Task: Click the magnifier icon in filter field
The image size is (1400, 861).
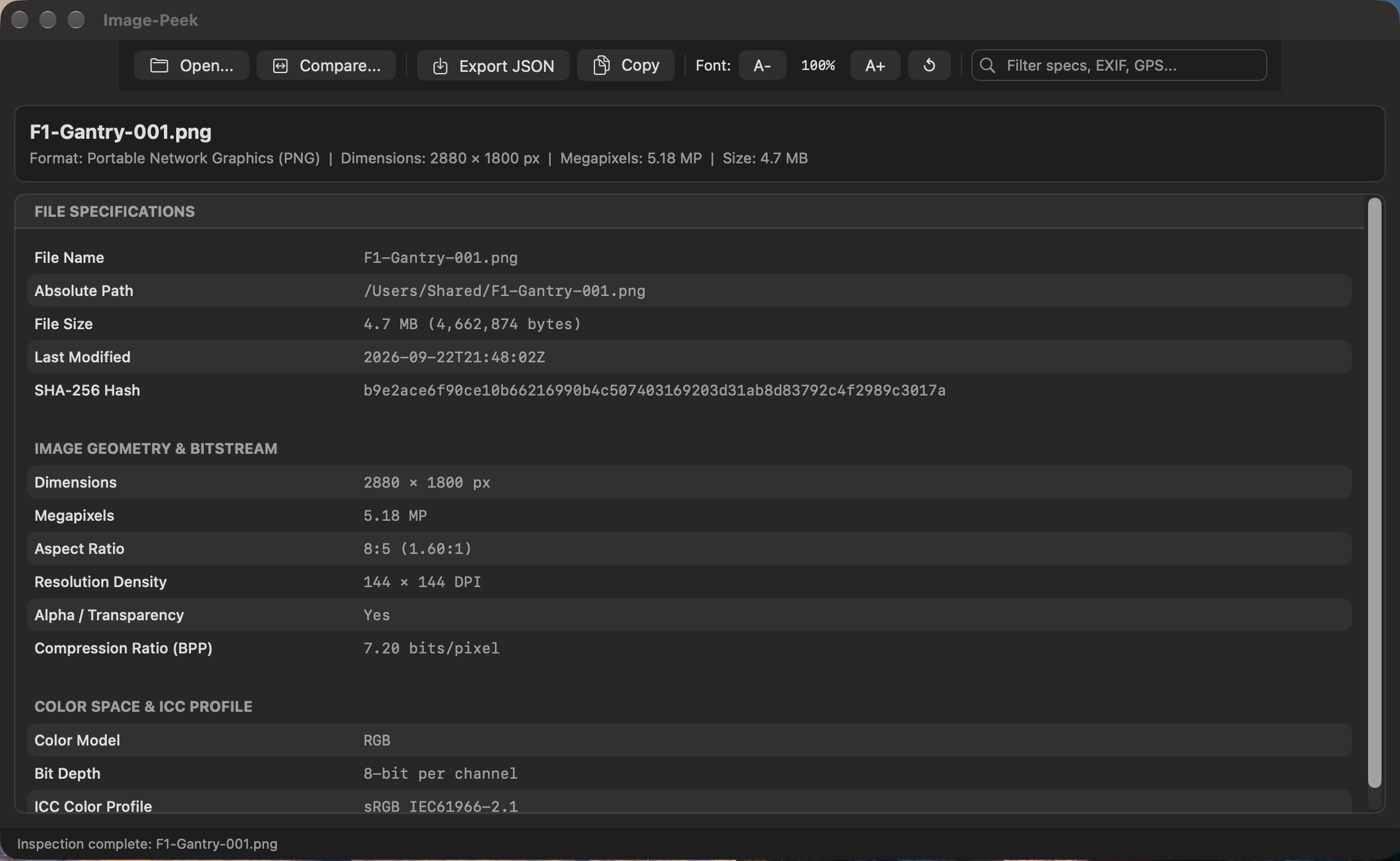Action: [x=987, y=65]
